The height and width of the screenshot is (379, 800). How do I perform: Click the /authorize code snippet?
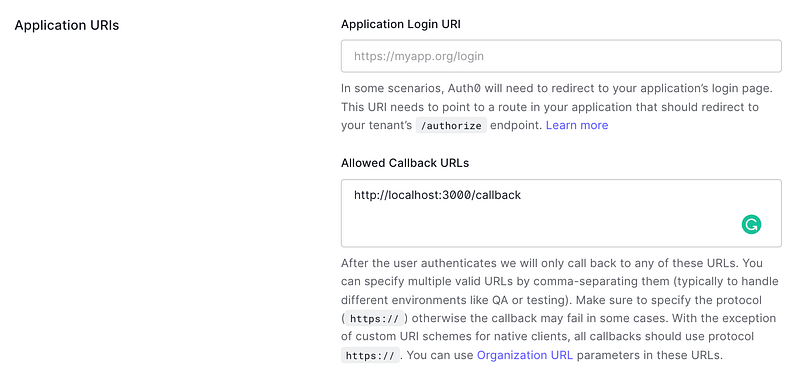pyautogui.click(x=452, y=125)
